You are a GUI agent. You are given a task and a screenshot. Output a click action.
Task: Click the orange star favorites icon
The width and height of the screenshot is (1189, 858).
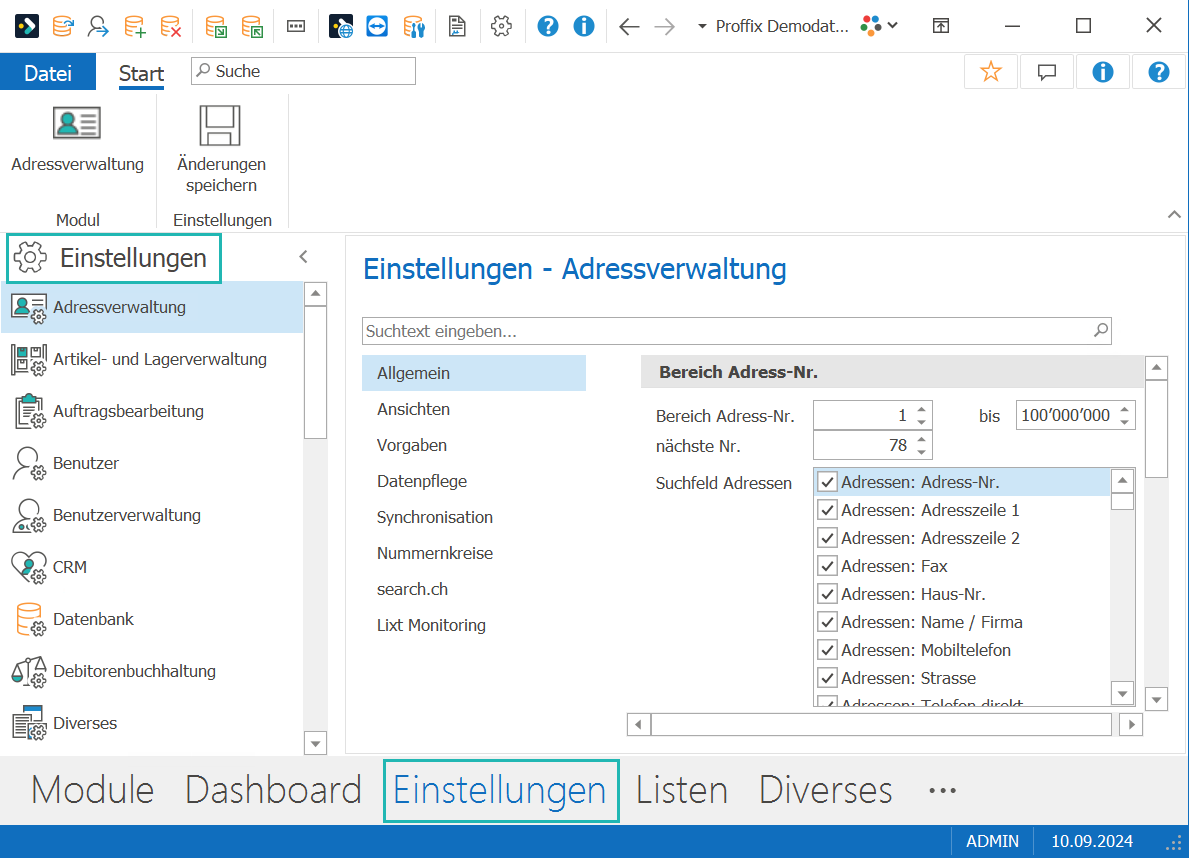[990, 72]
